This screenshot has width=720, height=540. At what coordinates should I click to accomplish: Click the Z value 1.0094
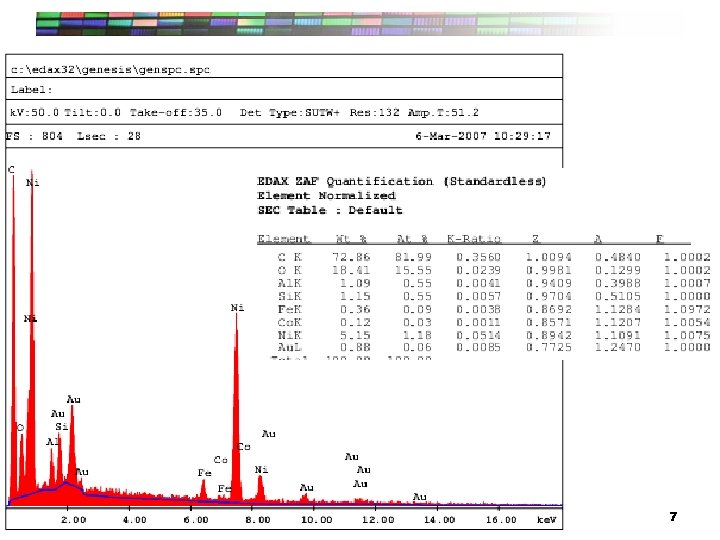coord(548,257)
